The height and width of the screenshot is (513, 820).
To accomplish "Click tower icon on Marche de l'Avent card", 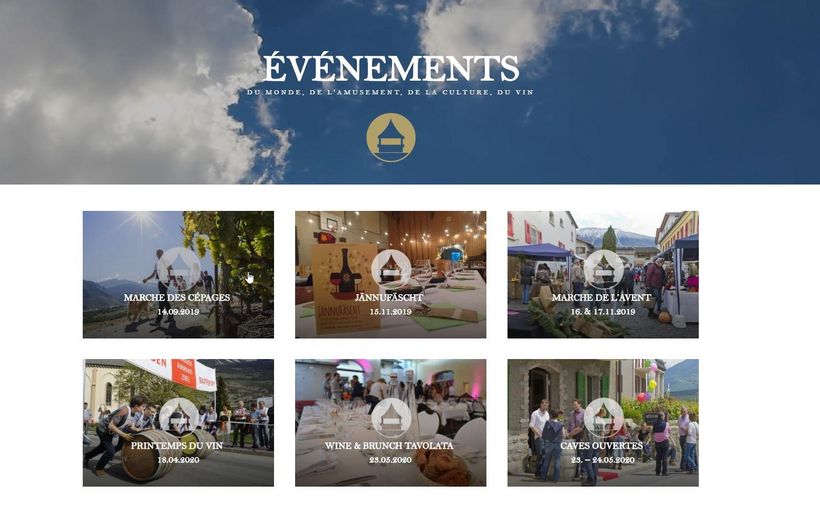I will tap(603, 269).
